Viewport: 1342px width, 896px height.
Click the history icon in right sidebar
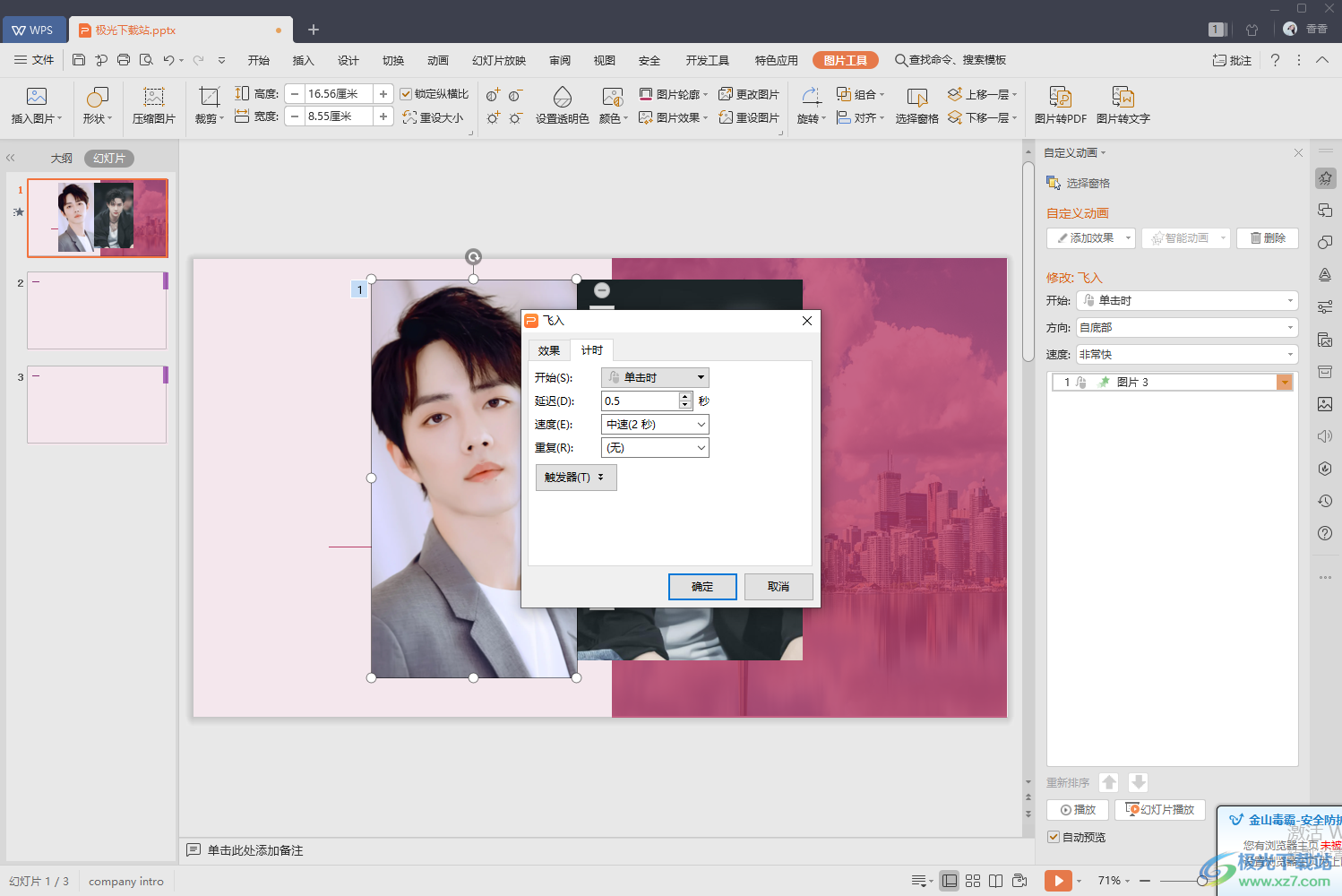pyautogui.click(x=1325, y=501)
